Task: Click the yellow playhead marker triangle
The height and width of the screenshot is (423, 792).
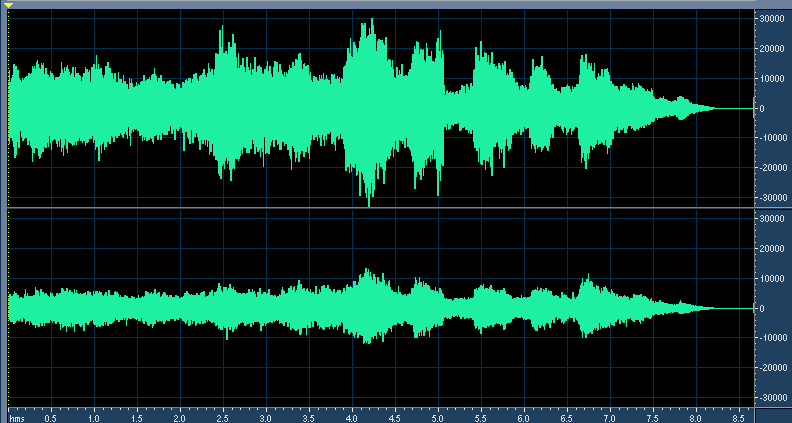Action: (x=8, y=6)
